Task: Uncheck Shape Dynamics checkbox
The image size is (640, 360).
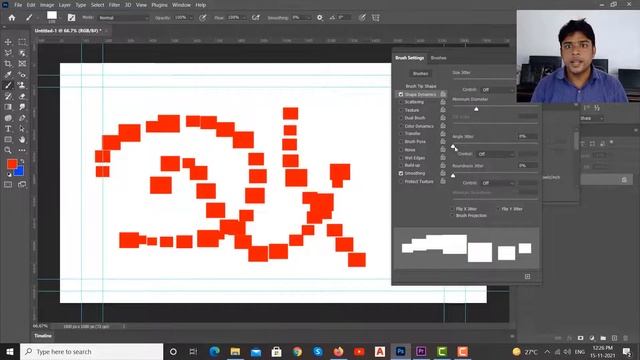Action: coord(401,94)
